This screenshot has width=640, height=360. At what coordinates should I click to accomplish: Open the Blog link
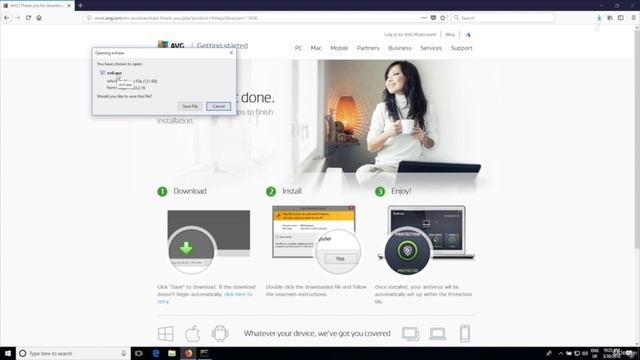[x=450, y=35]
